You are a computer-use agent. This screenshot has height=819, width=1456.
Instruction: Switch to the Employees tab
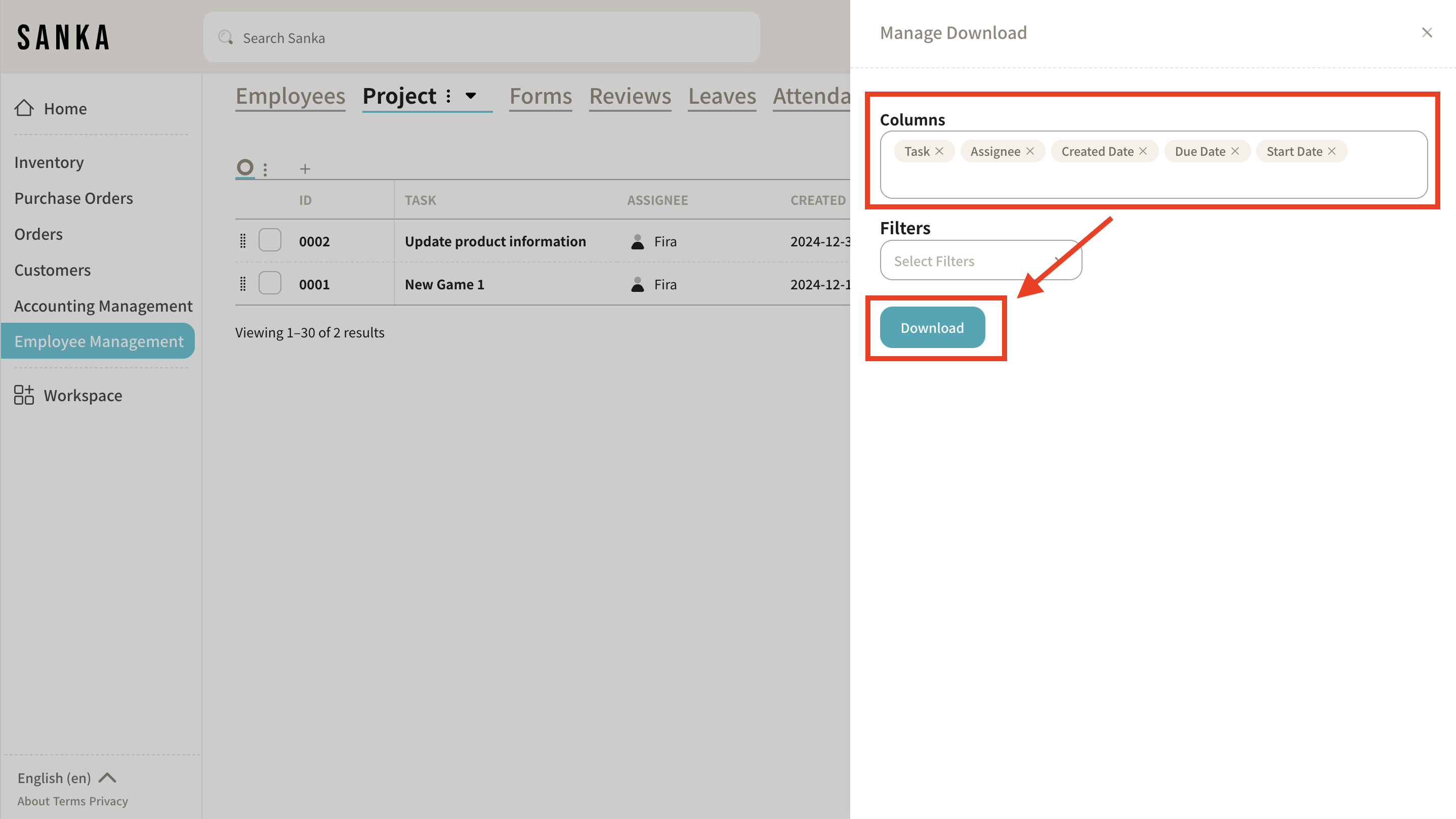[x=290, y=96]
